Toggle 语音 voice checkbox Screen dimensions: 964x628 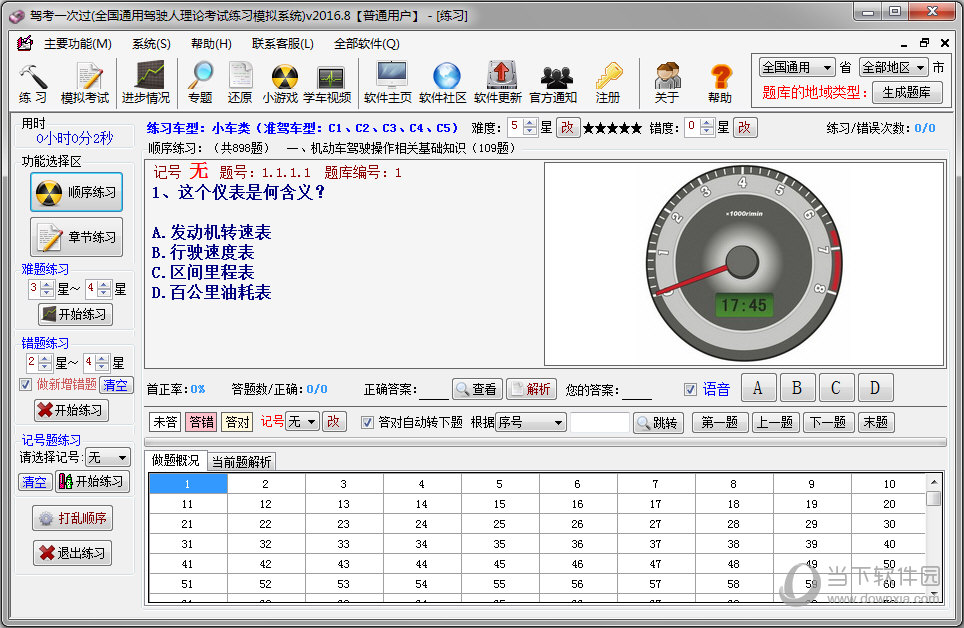(x=690, y=389)
